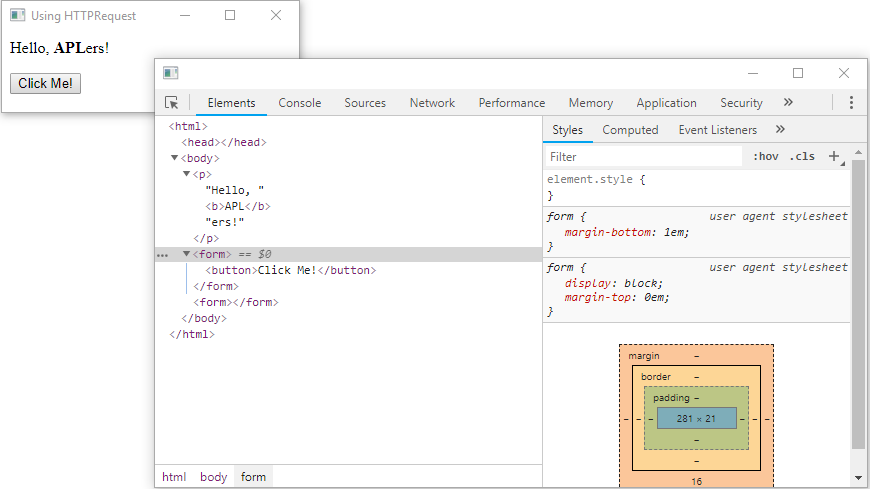This screenshot has height=489, width=870.
Task: Open the Network tab
Action: (432, 103)
